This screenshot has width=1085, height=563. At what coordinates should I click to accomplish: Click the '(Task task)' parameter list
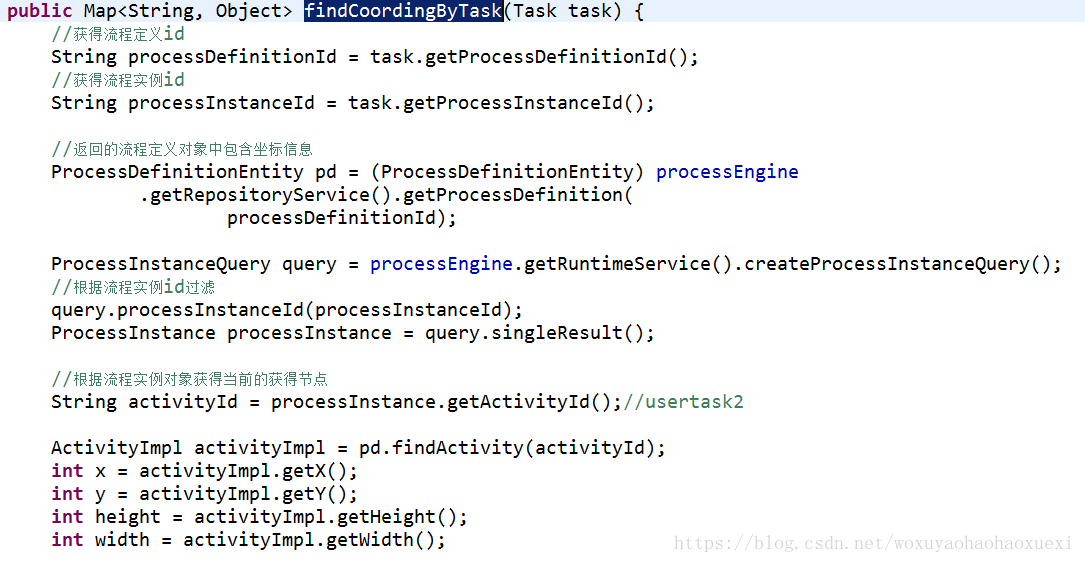[x=563, y=11]
